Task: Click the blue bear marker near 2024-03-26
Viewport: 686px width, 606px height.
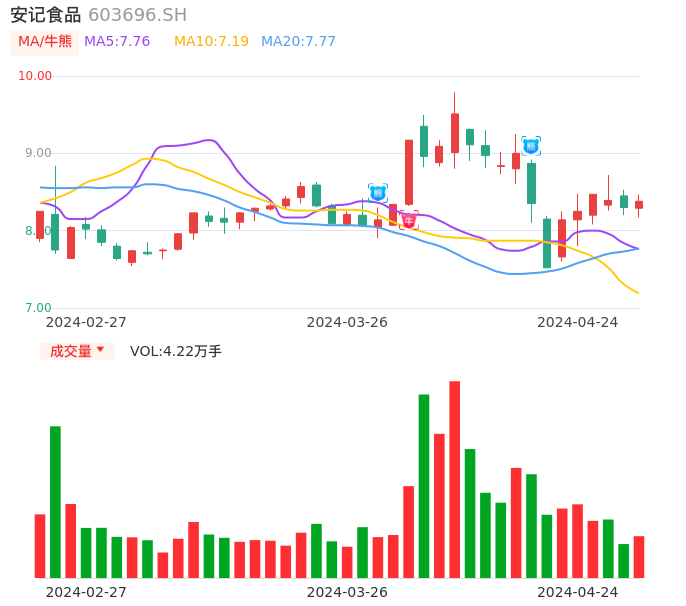Action: click(x=377, y=192)
